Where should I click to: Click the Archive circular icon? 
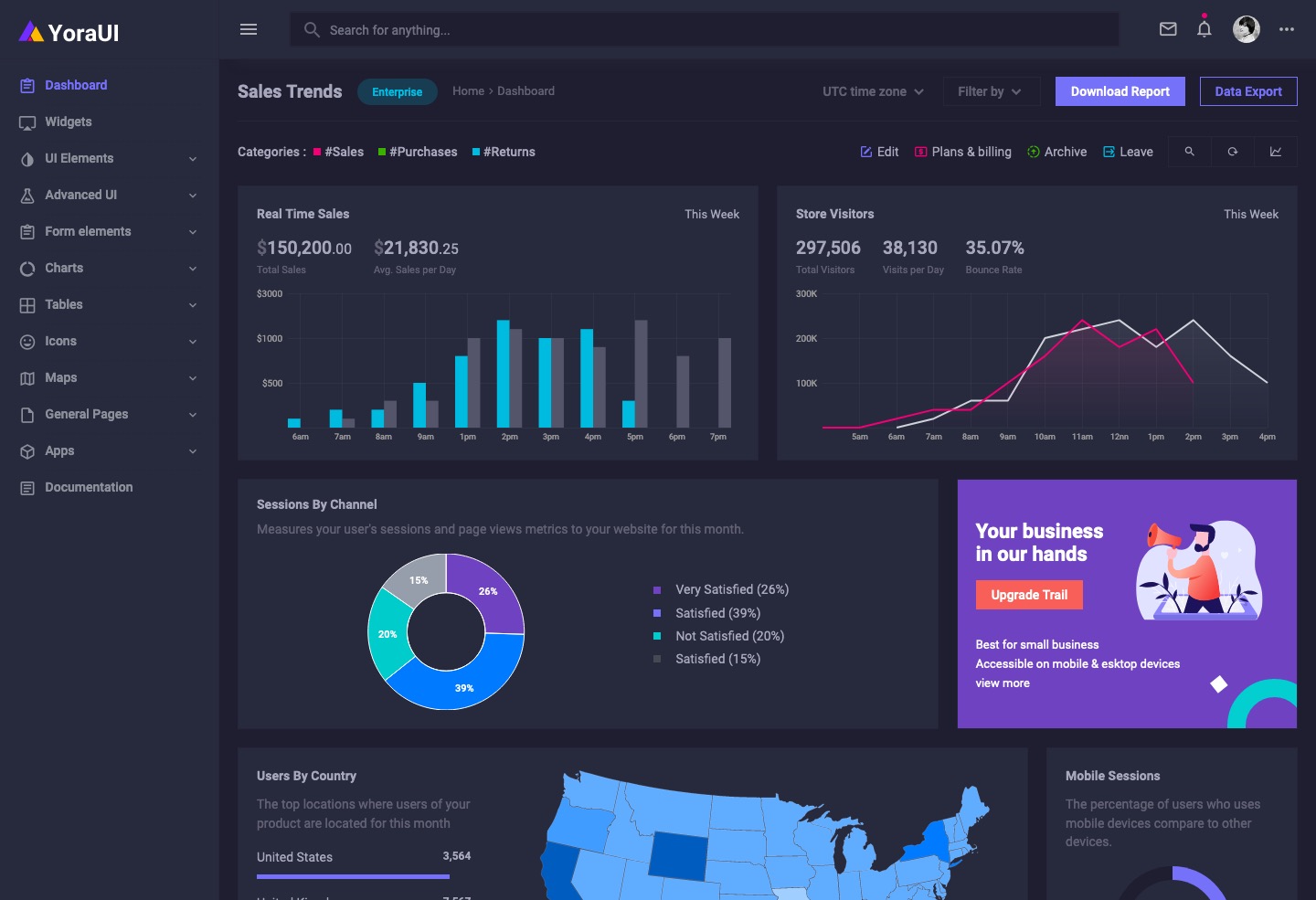coord(1034,152)
